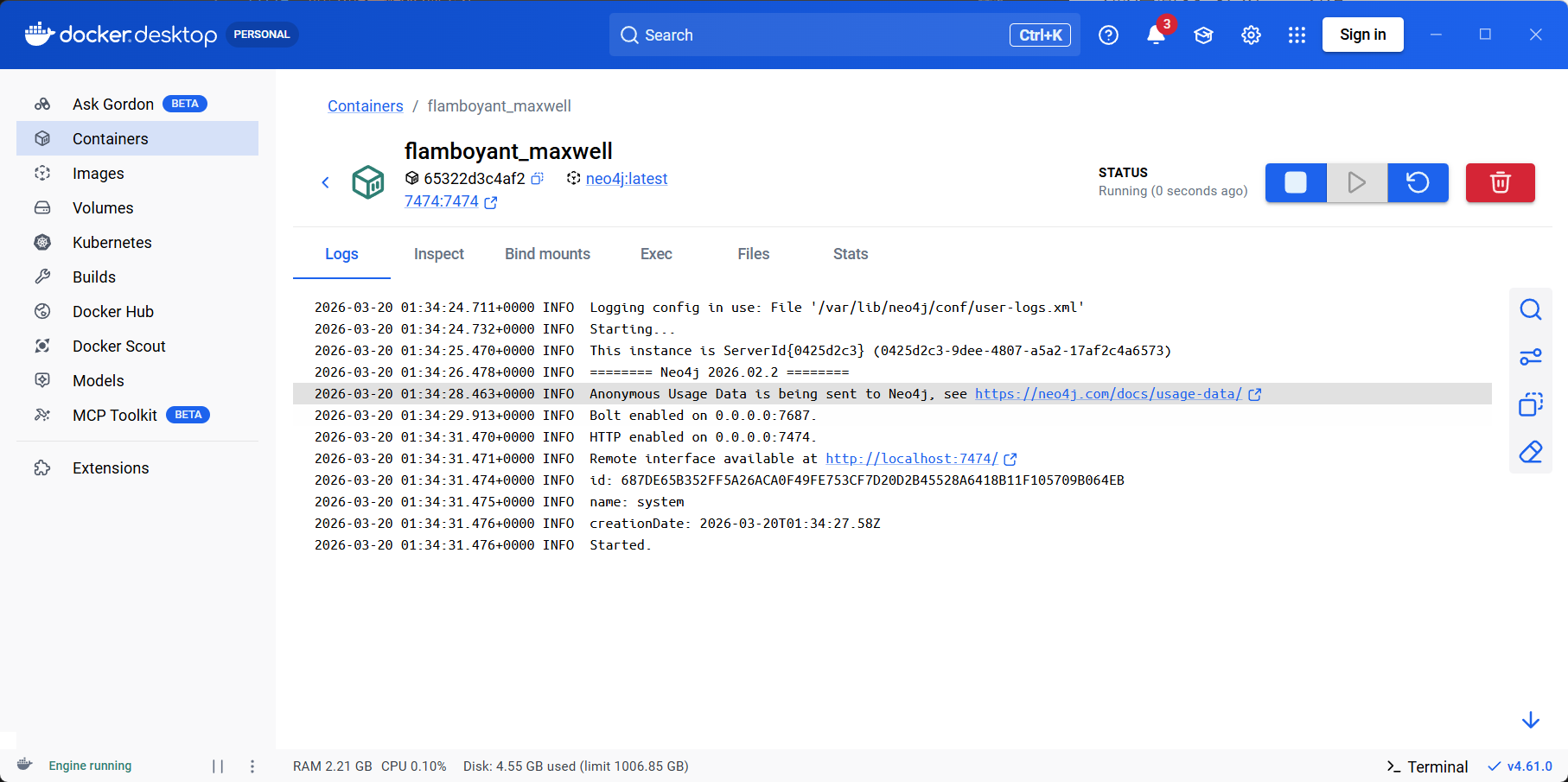Select Containers in the sidebar
Screen dimensions: 1568x782
137,138
